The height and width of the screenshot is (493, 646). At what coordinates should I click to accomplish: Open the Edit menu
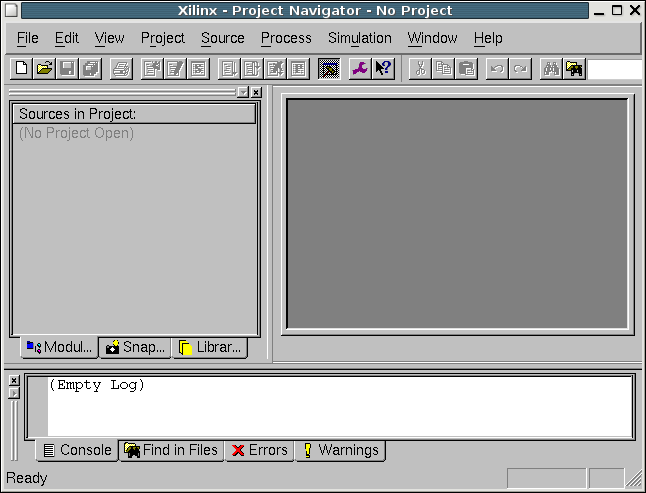tap(66, 38)
